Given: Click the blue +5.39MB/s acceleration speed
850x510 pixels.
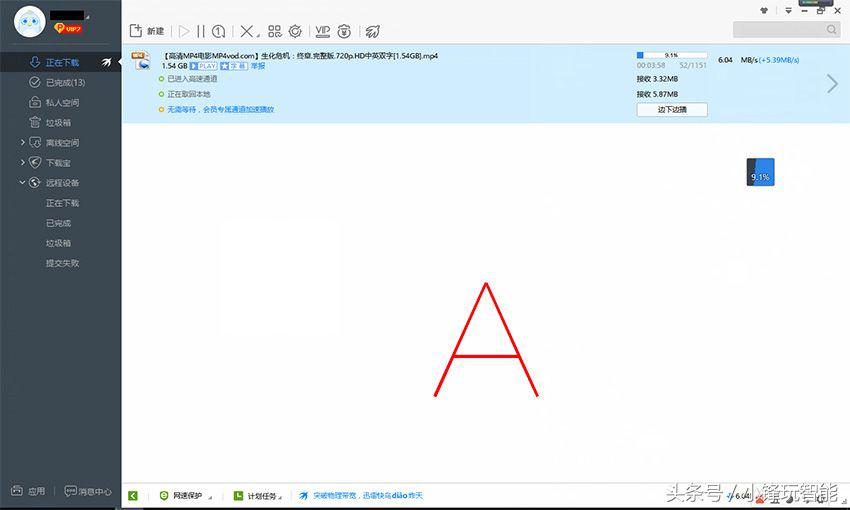Looking at the screenshot, I should click(779, 60).
